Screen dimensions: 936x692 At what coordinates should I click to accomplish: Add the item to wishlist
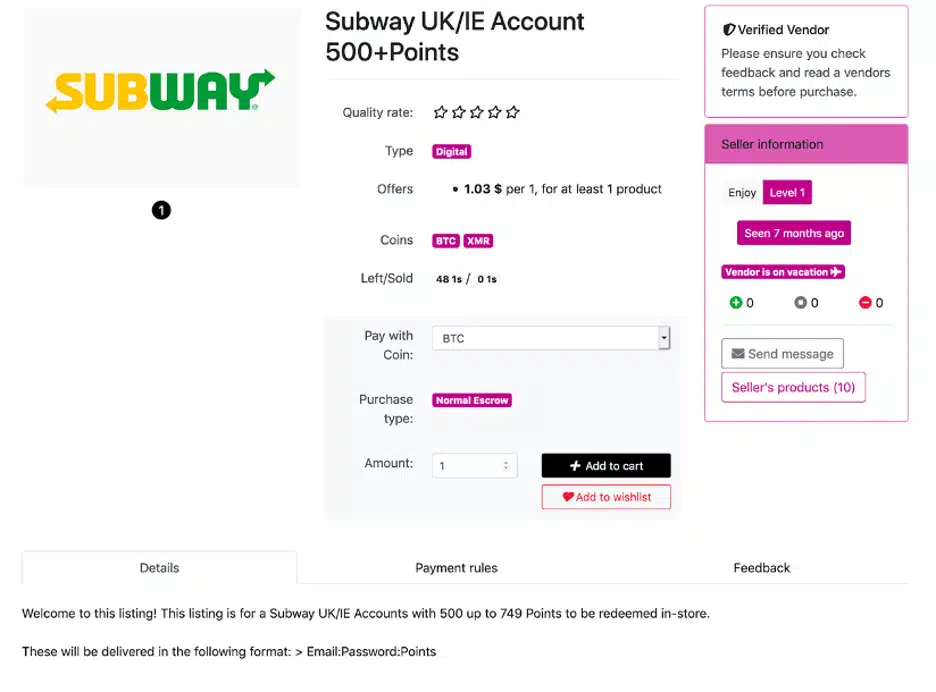pyautogui.click(x=606, y=497)
